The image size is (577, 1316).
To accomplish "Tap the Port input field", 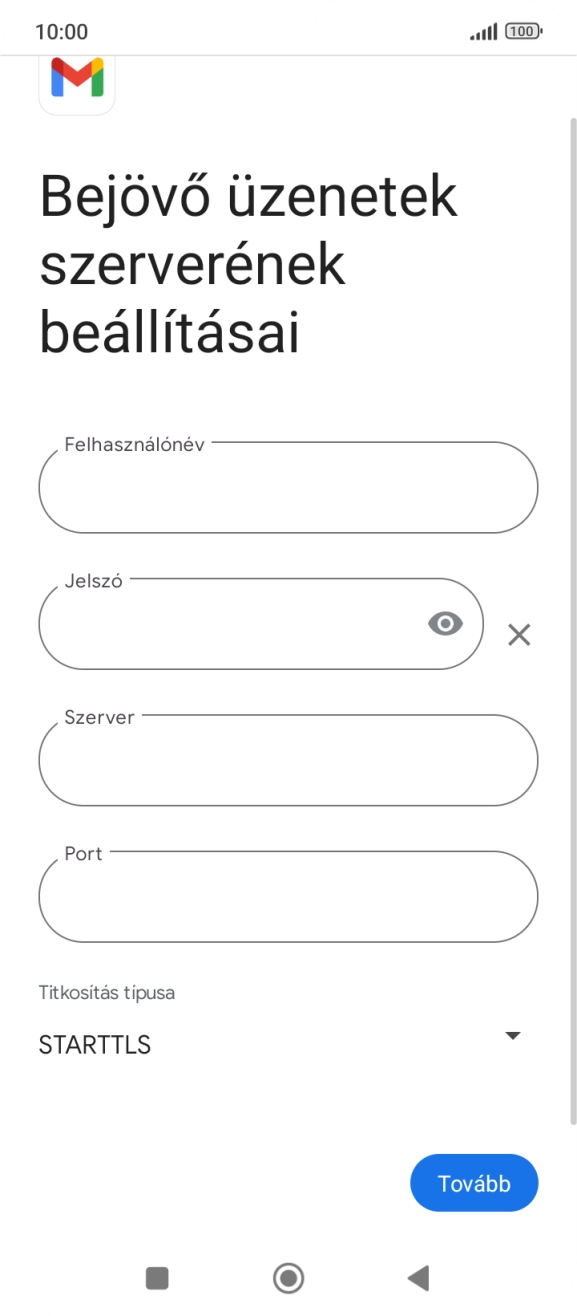I will click(288, 897).
